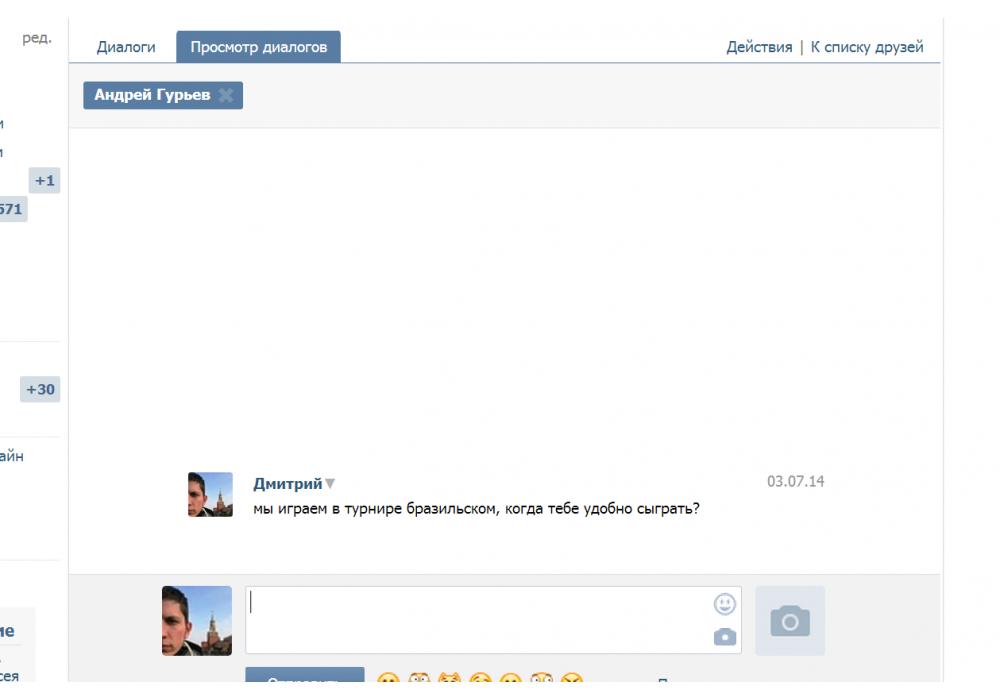Click the small camera icon inside message field
This screenshot has height=700, width=1000.
click(x=725, y=637)
